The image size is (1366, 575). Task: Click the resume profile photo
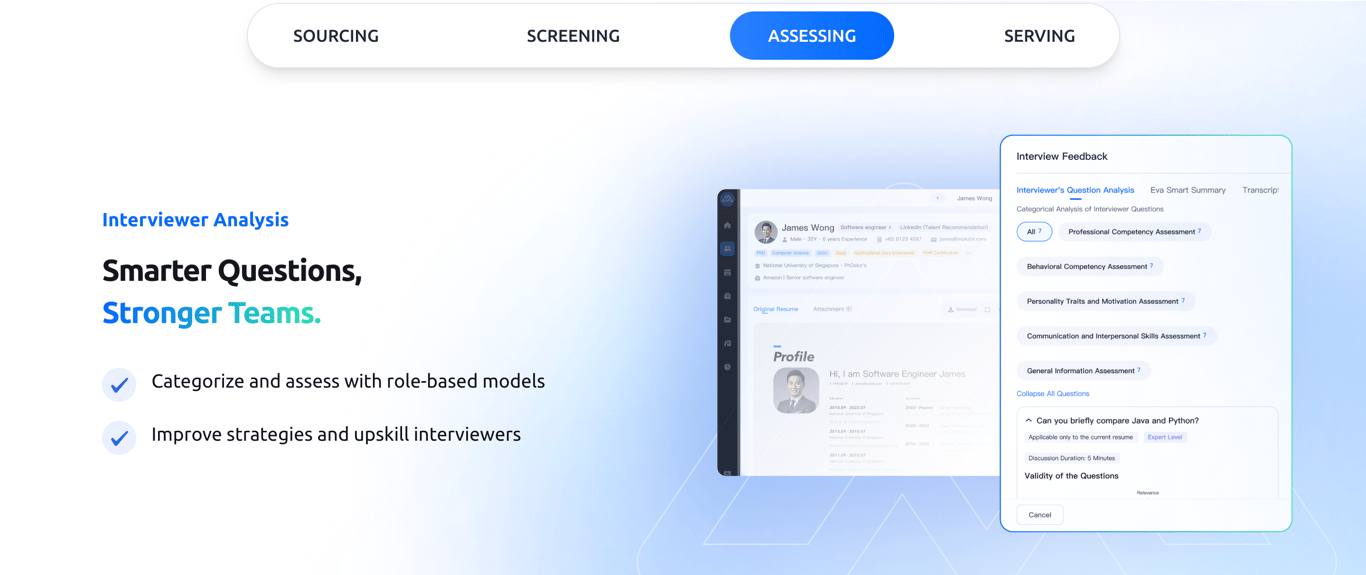(796, 391)
